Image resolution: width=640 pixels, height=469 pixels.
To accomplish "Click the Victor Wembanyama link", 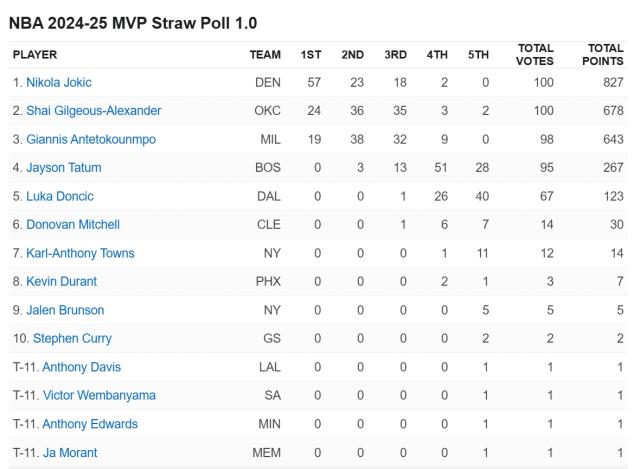I will click(99, 396).
